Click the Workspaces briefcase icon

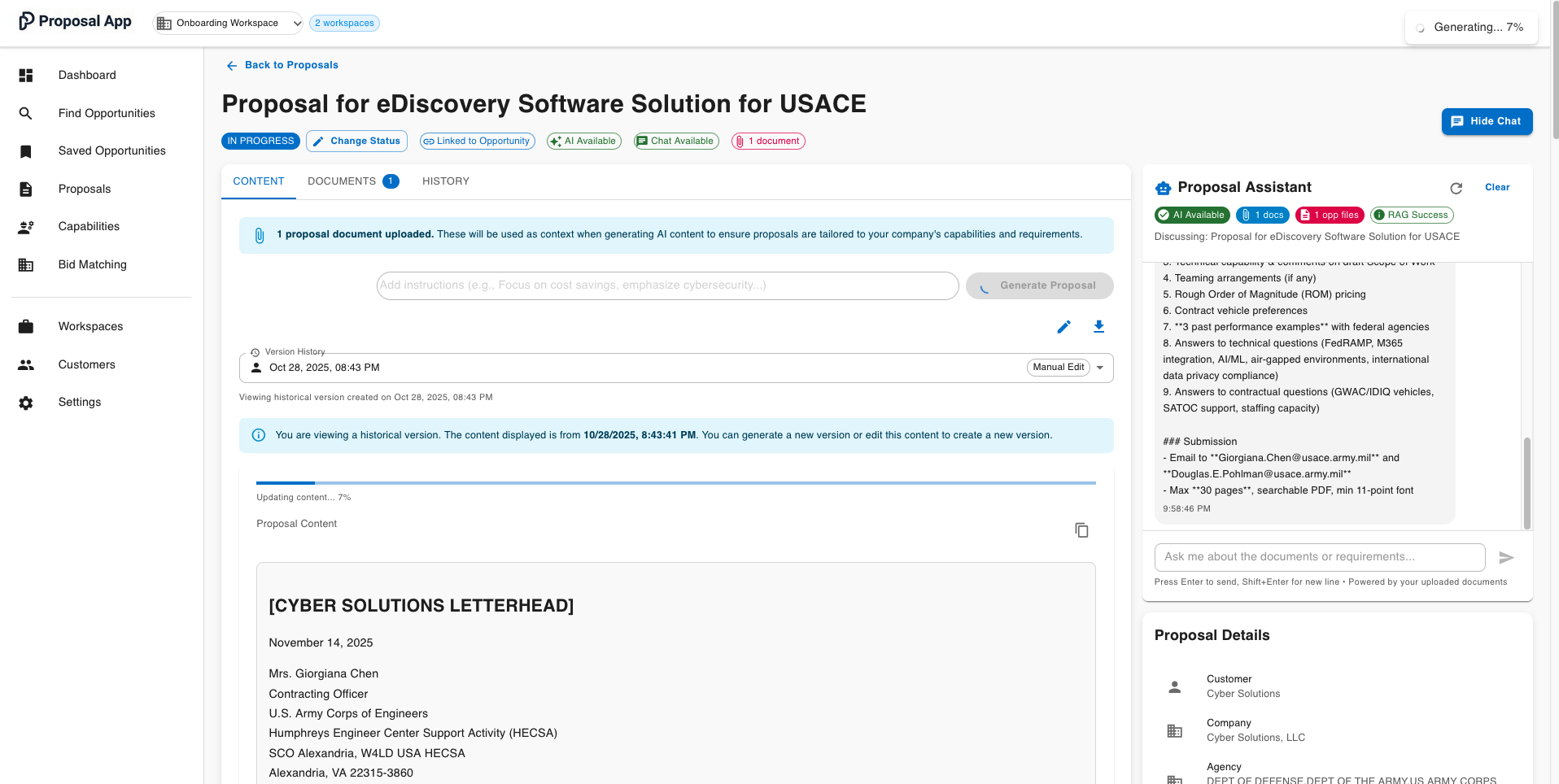point(26,326)
